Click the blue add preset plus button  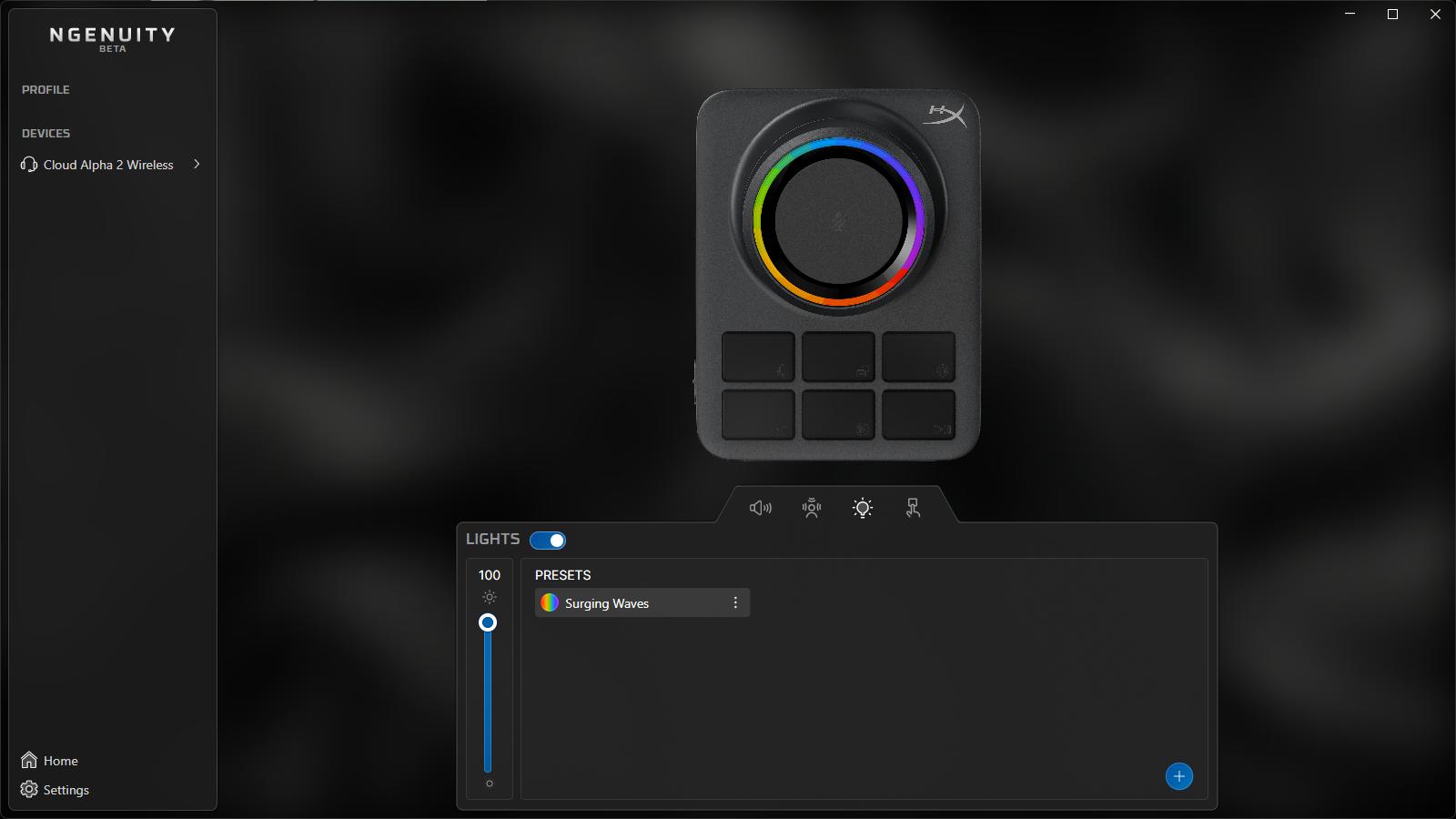tap(1178, 776)
